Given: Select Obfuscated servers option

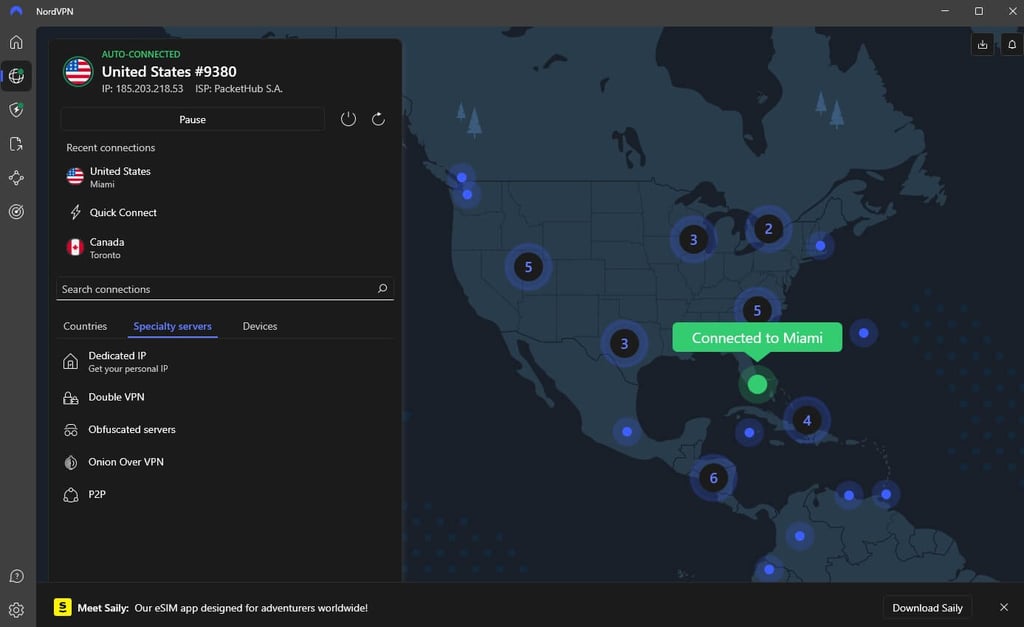Looking at the screenshot, I should pos(225,430).
